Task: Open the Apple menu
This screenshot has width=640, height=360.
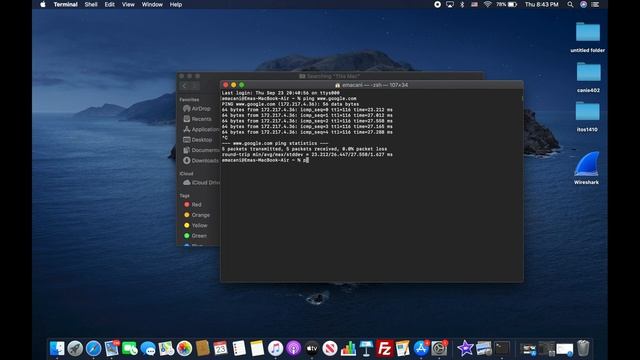Action: [43, 4]
